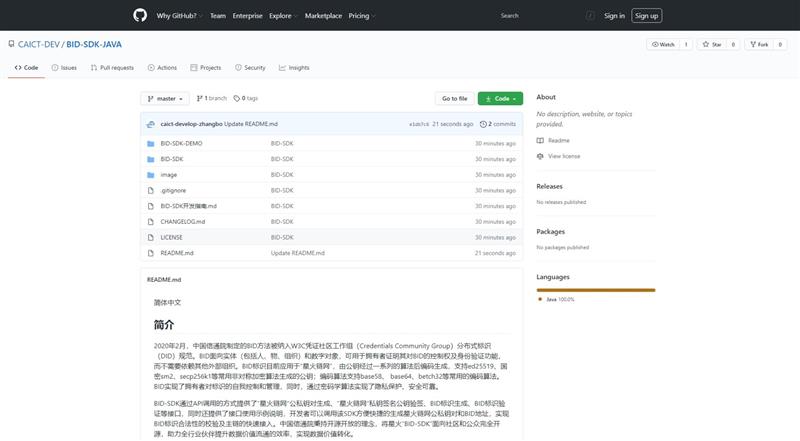Click the tag icon next to 0 tags
This screenshot has height=441, width=800.
(238, 98)
